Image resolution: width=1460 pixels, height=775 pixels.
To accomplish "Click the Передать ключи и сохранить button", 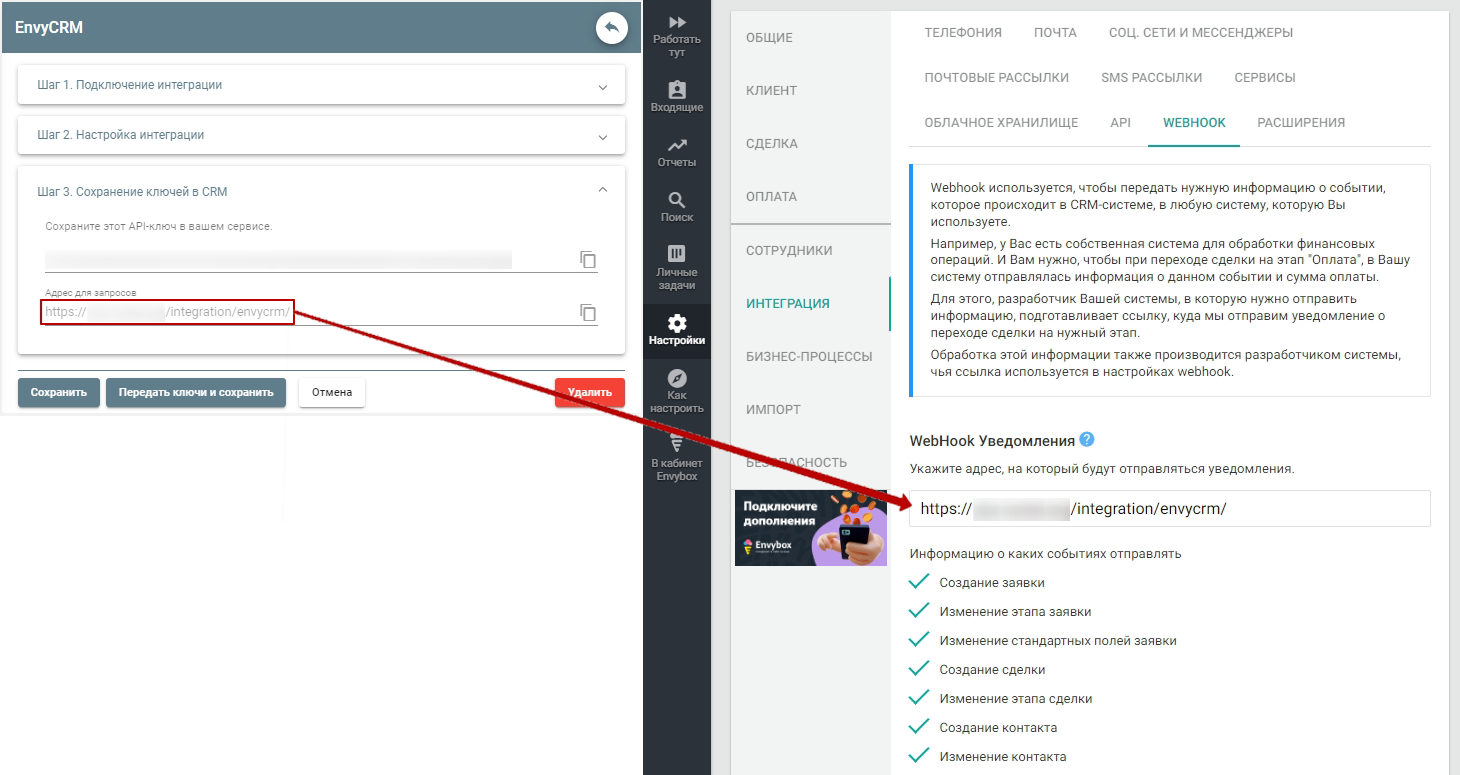I will coord(196,392).
